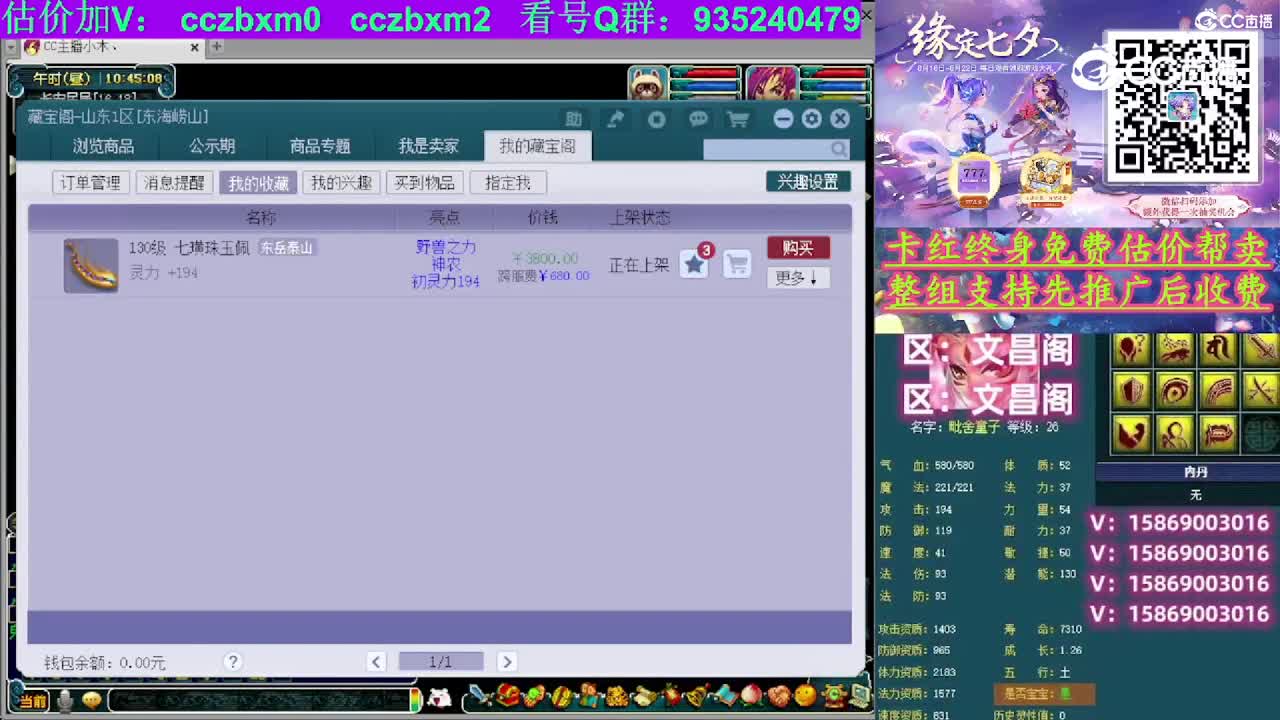This screenshot has width=1280, height=720.
Task: Select the CC主播小木 window tab
Action: coord(110,47)
